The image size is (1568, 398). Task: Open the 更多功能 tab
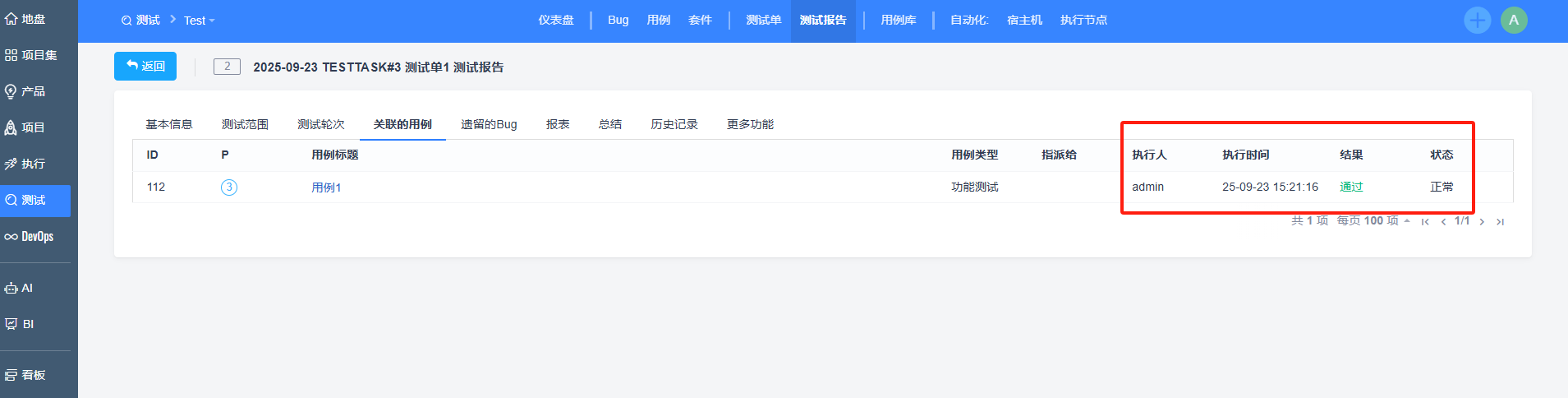point(750,124)
